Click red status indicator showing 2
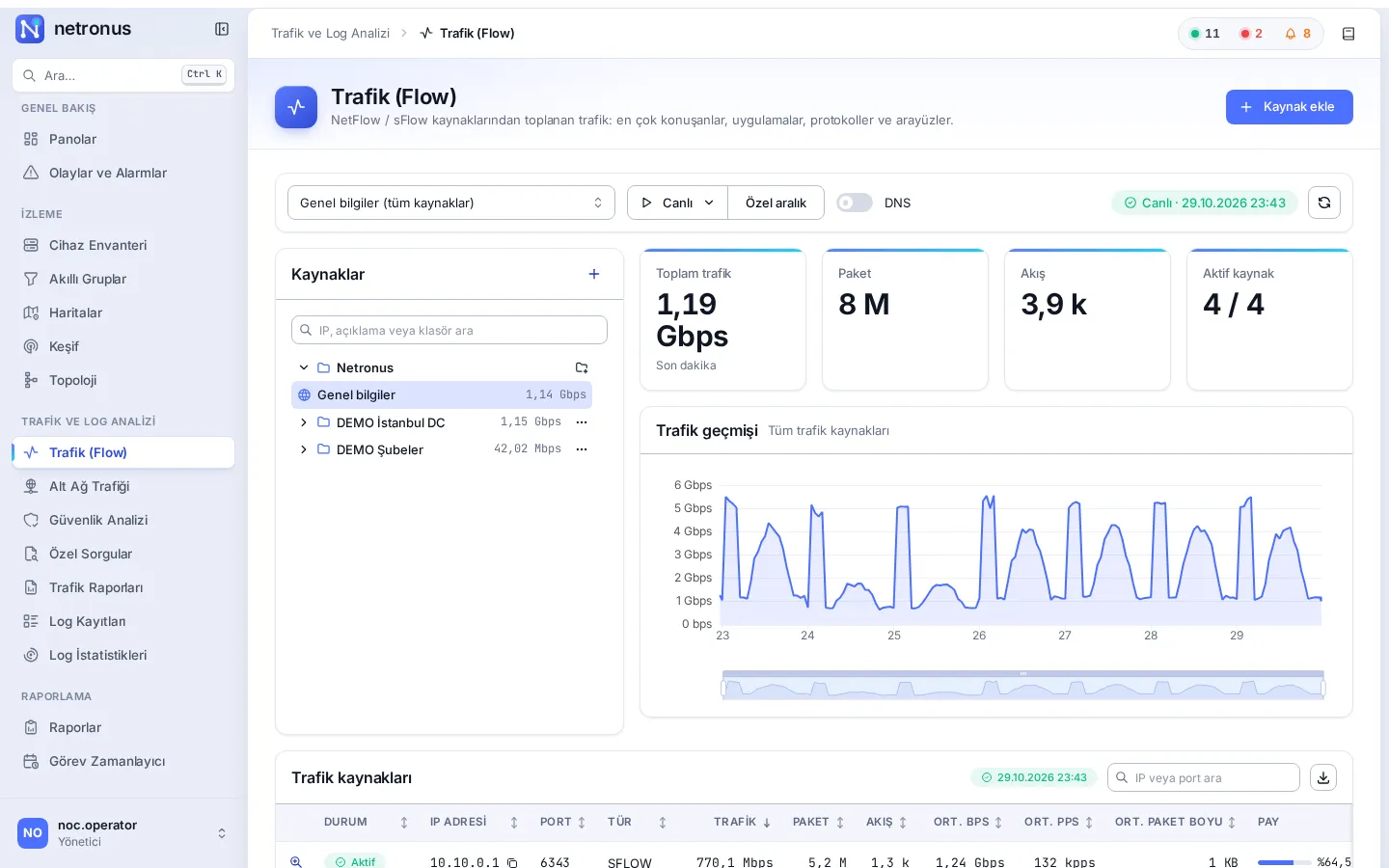 point(1251,34)
